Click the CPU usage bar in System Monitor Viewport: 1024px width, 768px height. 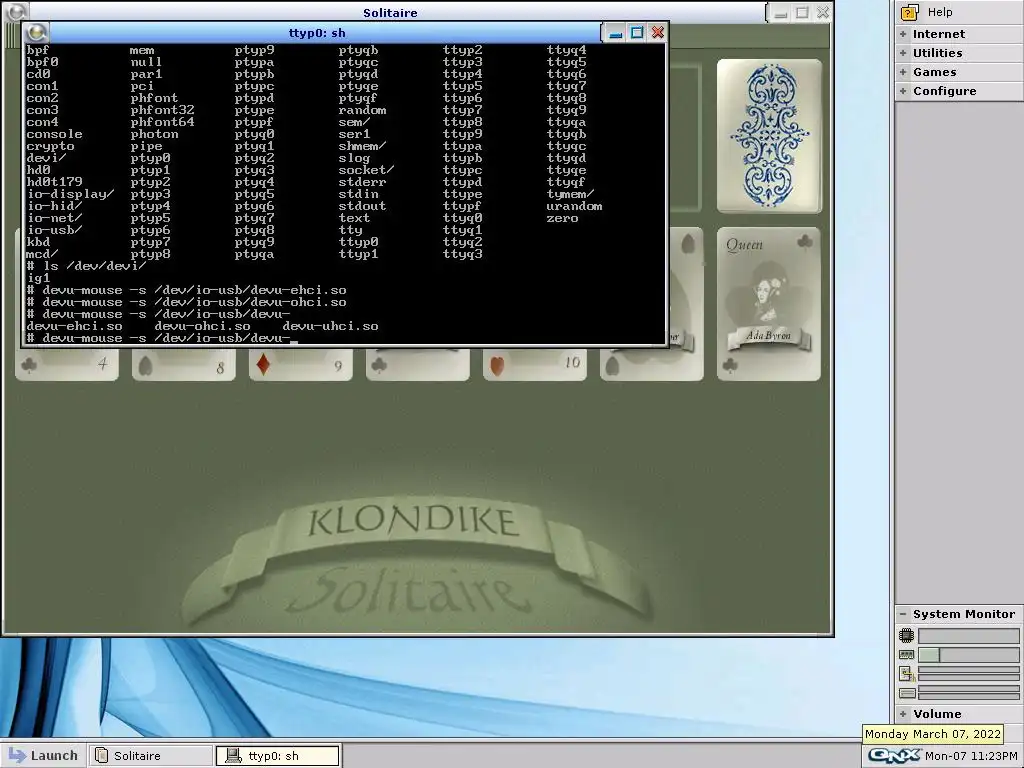(968, 635)
